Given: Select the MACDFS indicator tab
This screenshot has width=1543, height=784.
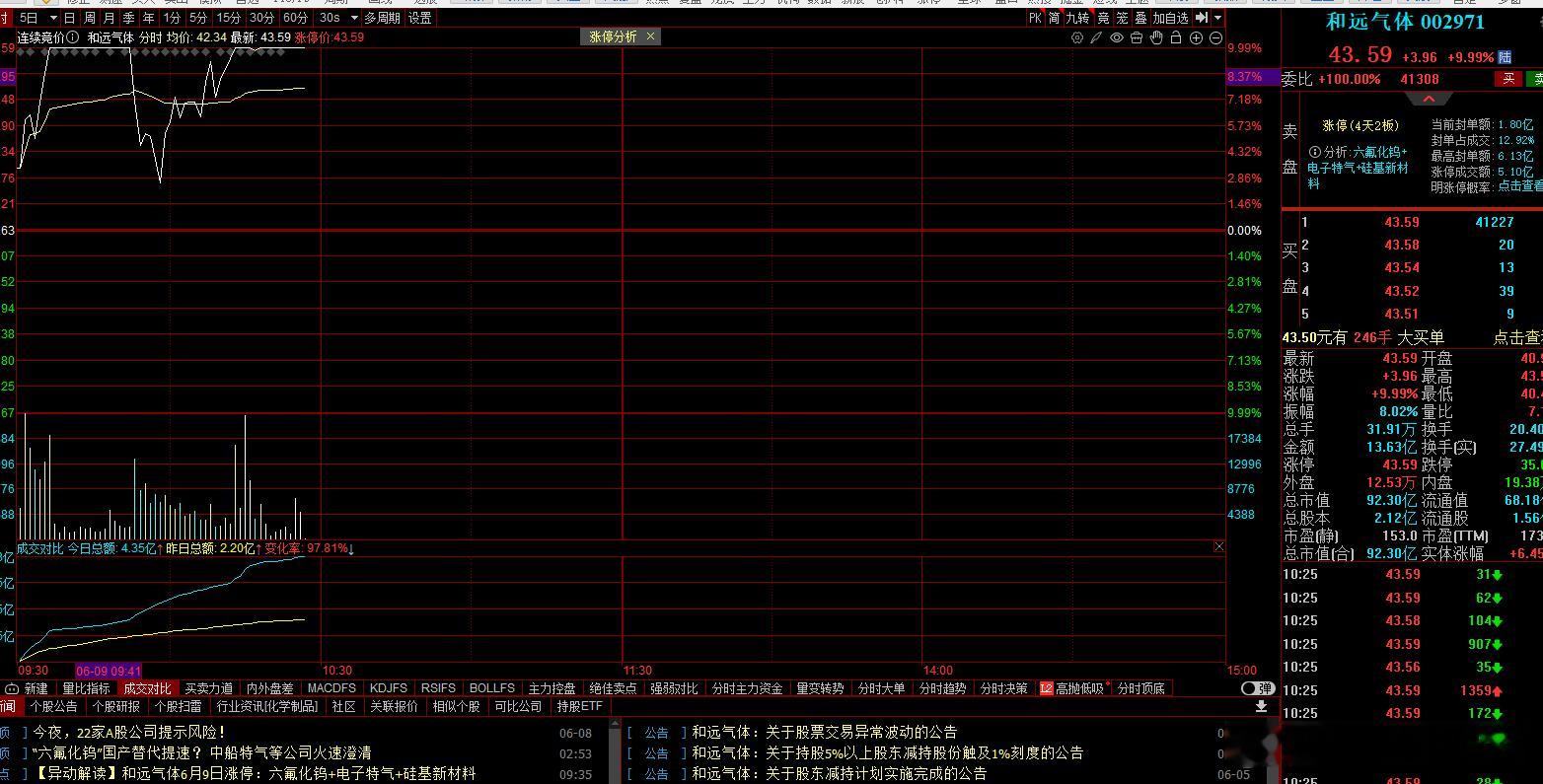Looking at the screenshot, I should 331,688.
